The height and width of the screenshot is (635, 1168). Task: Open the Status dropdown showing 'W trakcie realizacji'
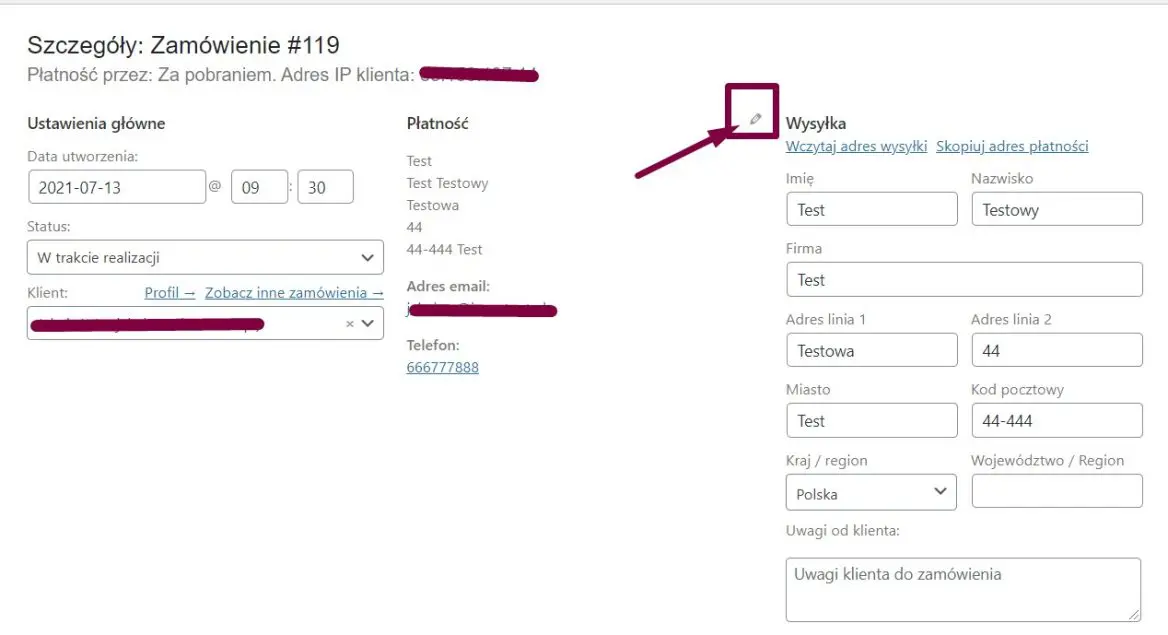click(x=205, y=257)
